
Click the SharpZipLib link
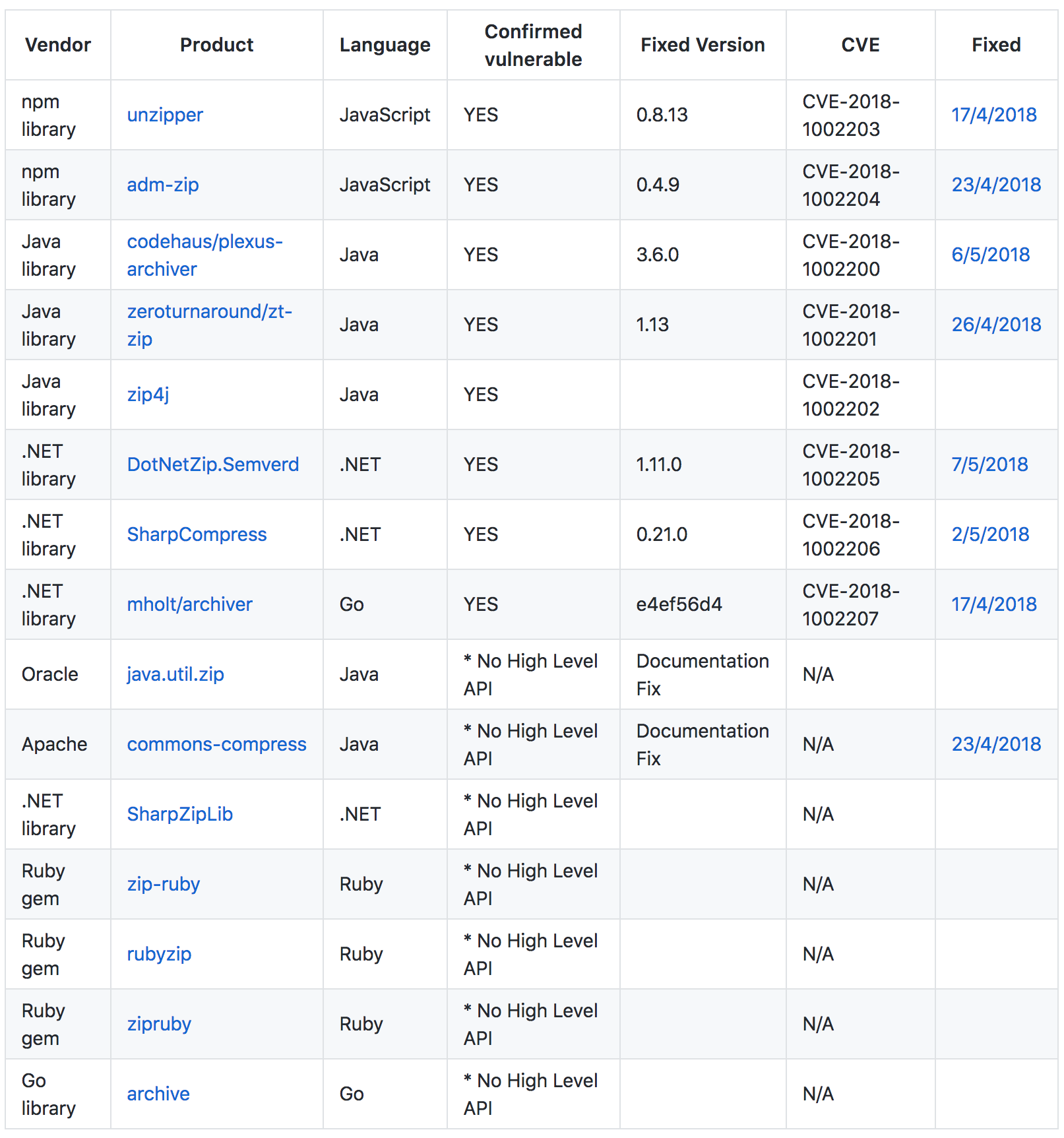(179, 814)
